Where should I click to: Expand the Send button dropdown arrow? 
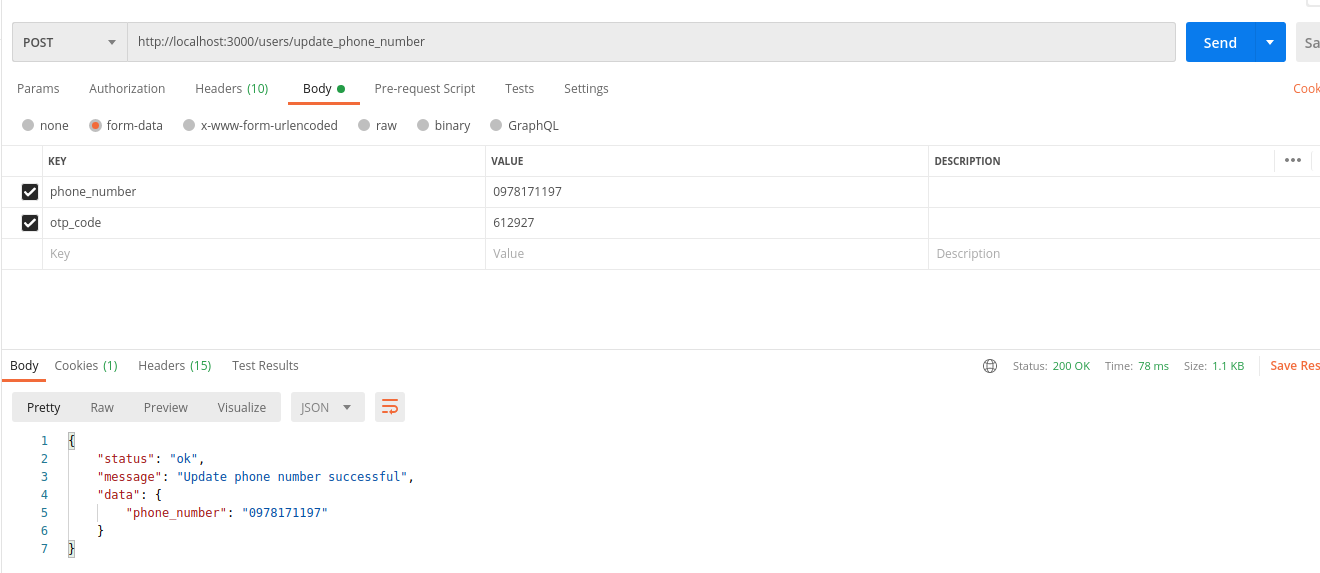(1270, 42)
